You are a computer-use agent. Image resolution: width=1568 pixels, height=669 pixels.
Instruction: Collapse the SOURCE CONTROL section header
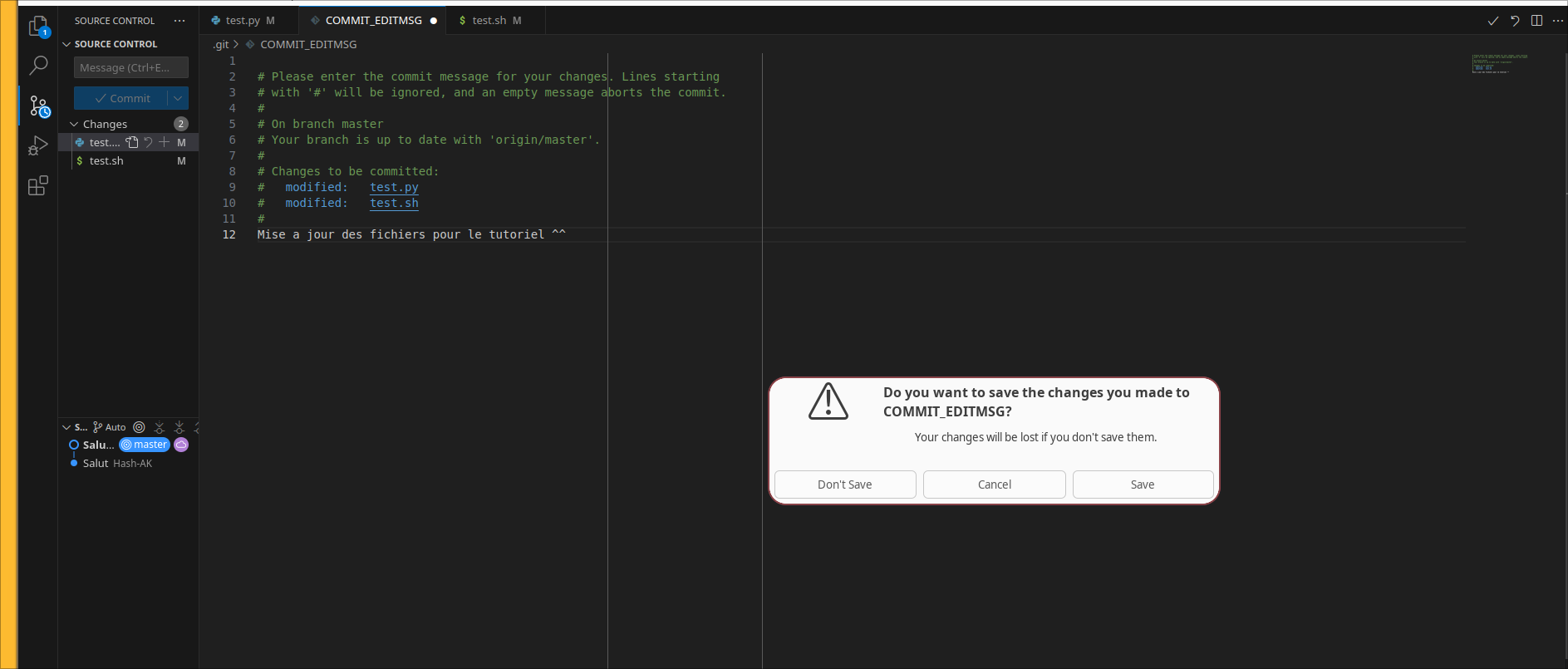(66, 44)
